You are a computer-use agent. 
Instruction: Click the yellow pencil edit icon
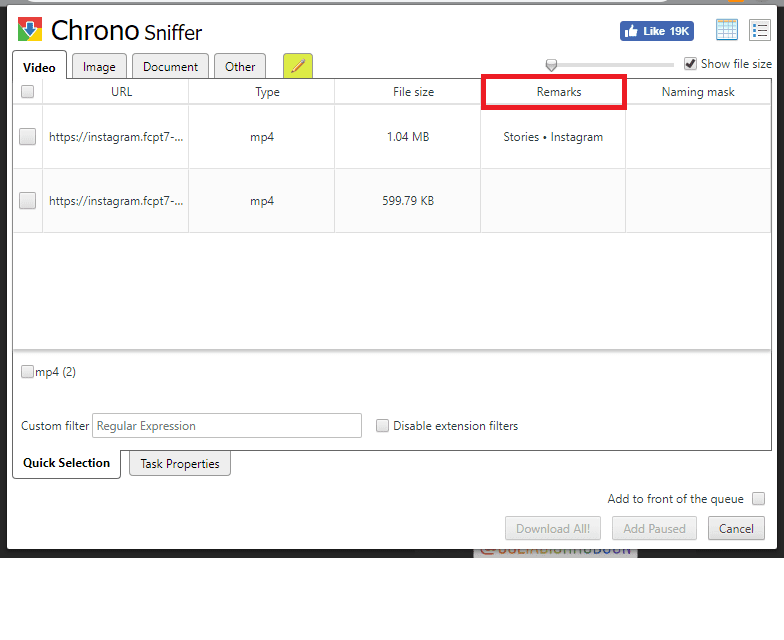298,66
